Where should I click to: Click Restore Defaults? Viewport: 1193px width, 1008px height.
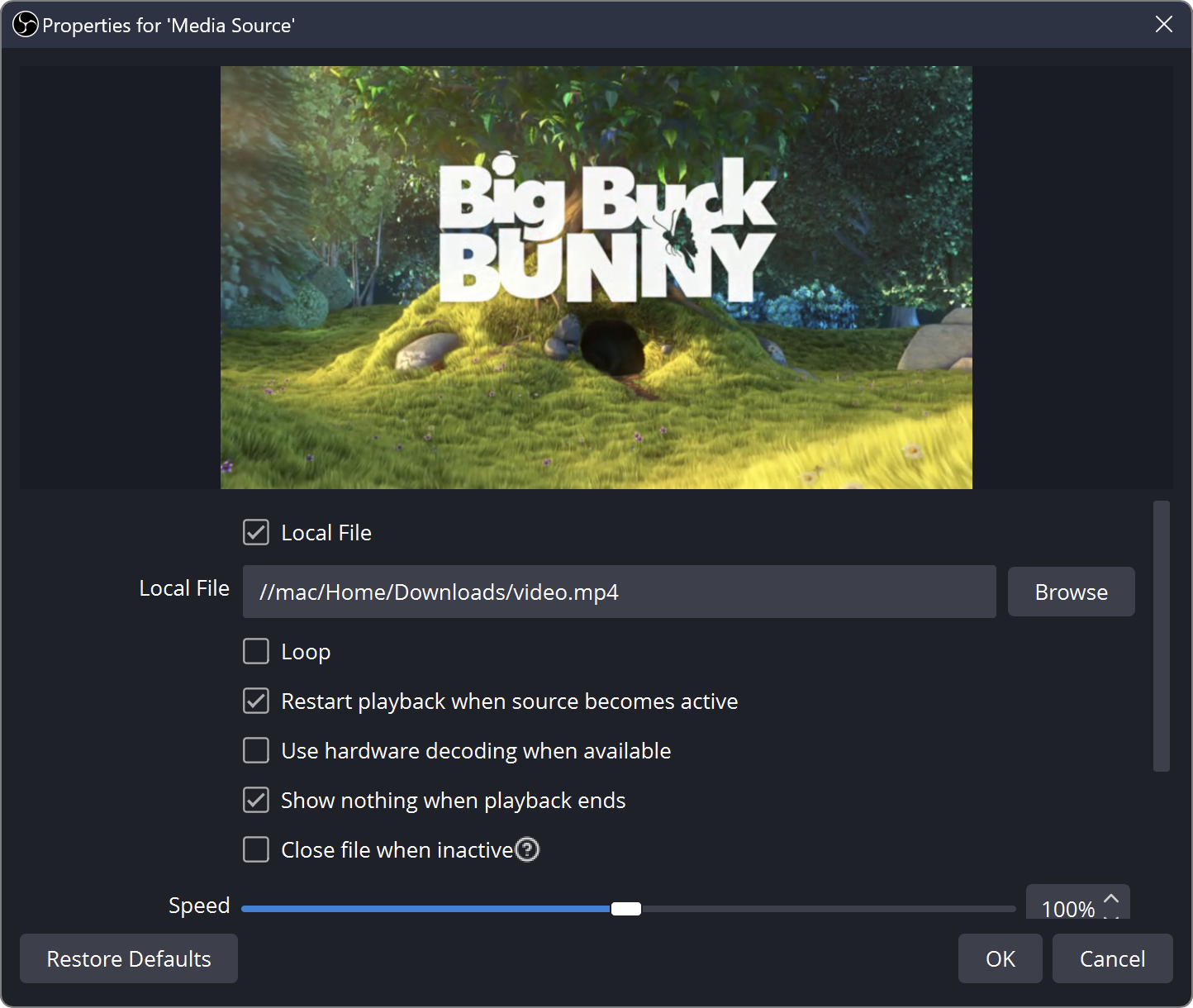(x=129, y=958)
